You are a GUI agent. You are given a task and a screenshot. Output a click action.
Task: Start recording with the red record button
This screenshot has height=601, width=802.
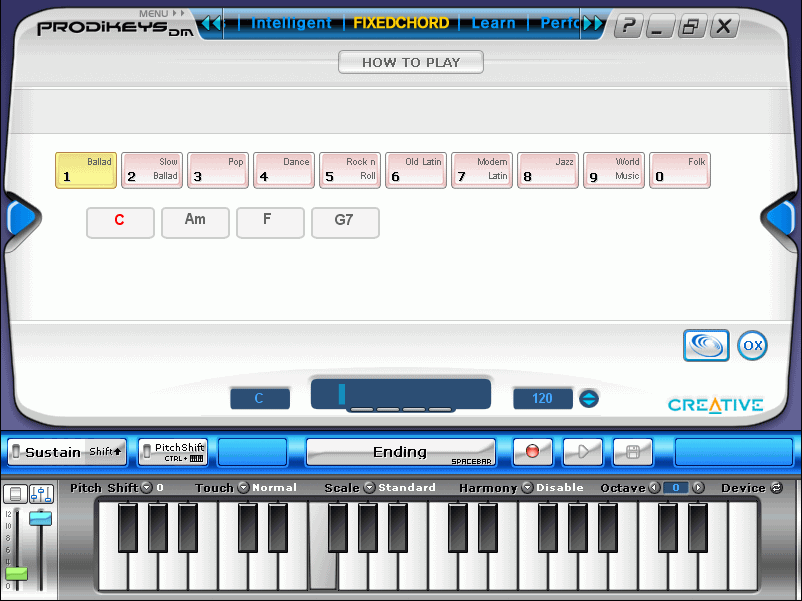point(532,452)
